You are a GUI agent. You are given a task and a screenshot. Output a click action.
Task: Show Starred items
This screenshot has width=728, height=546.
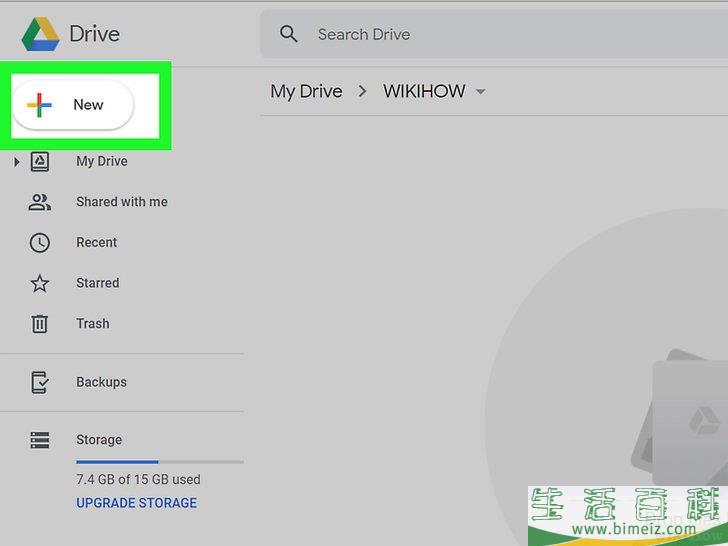[x=98, y=283]
